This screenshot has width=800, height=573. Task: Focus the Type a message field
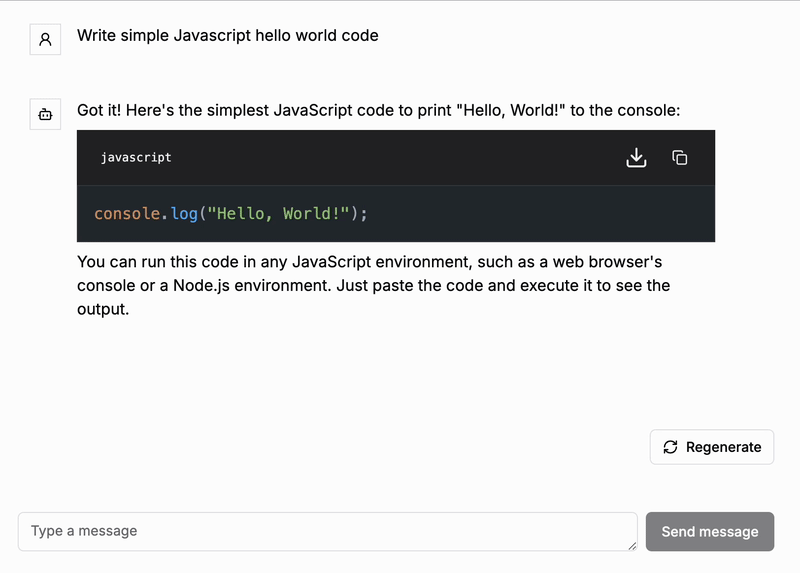[327, 531]
